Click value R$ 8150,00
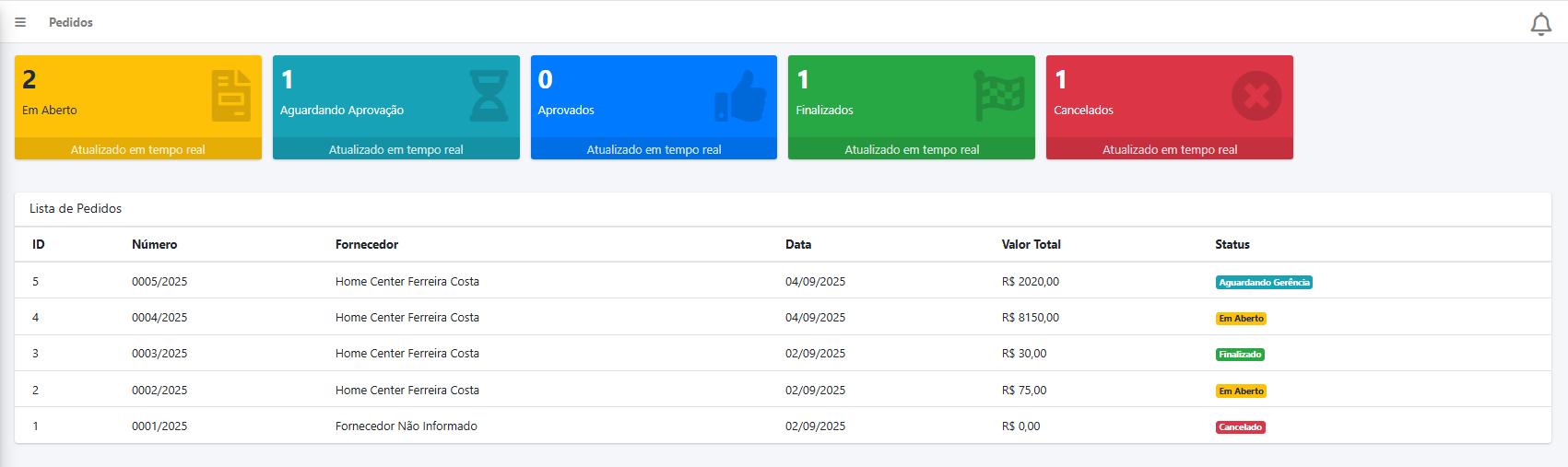The image size is (1568, 467). click(1031, 318)
